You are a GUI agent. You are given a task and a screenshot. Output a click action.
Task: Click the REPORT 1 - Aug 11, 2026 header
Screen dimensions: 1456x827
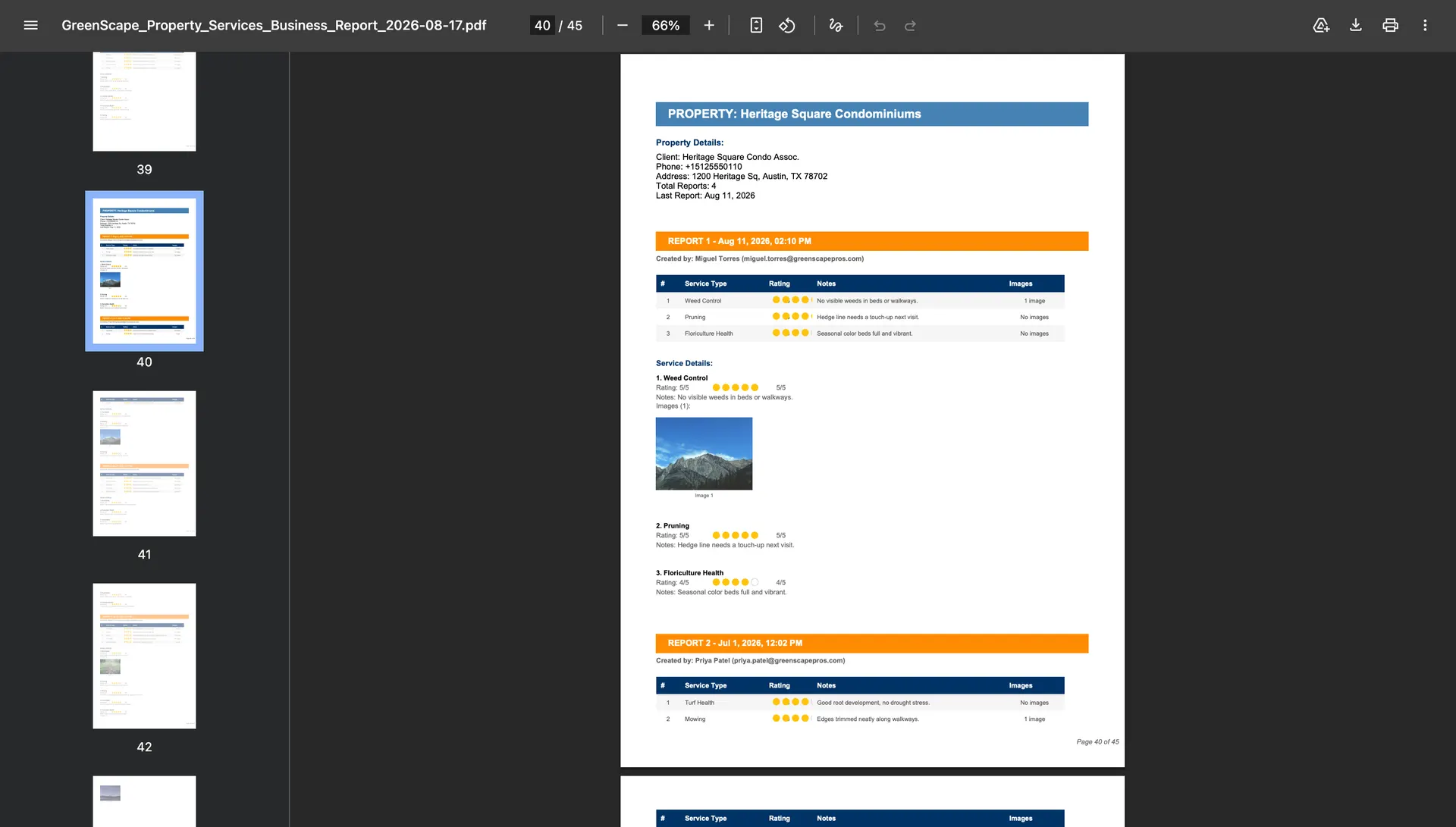871,241
